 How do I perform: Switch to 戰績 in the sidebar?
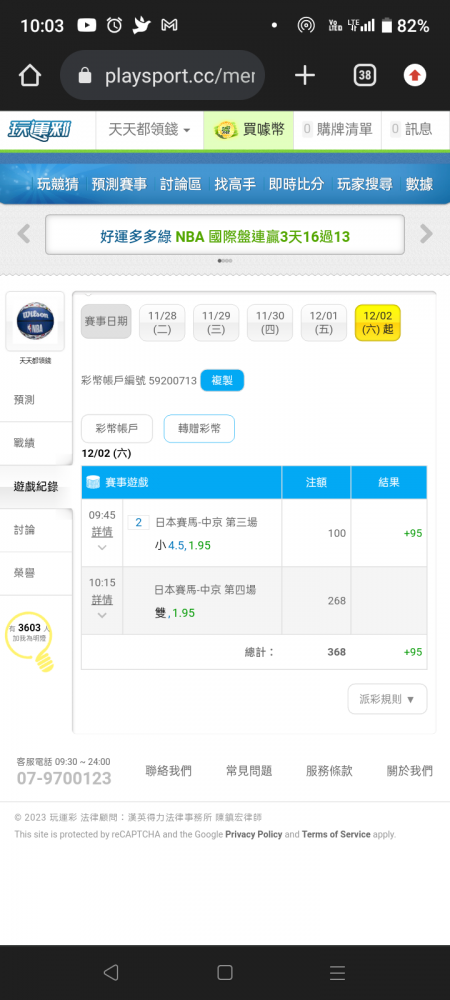[x=24, y=443]
